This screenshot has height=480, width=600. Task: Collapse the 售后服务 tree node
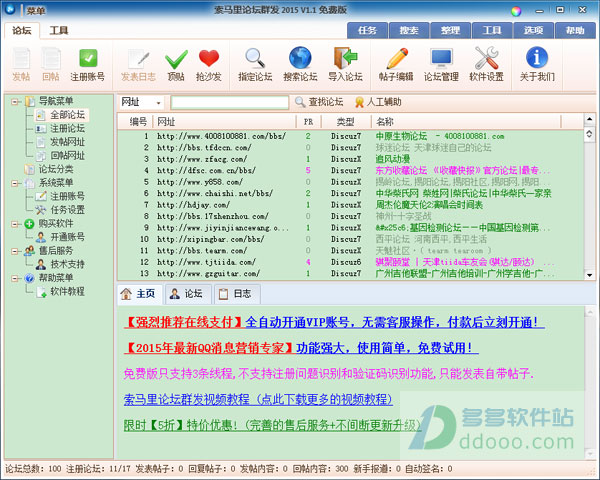tap(15, 251)
